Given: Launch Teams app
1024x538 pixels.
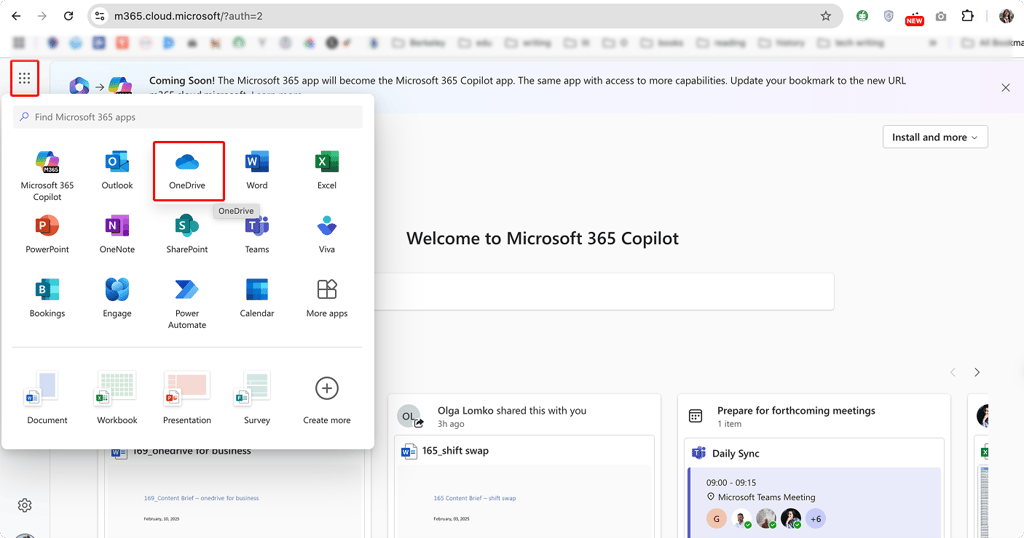Looking at the screenshot, I should pos(257,234).
